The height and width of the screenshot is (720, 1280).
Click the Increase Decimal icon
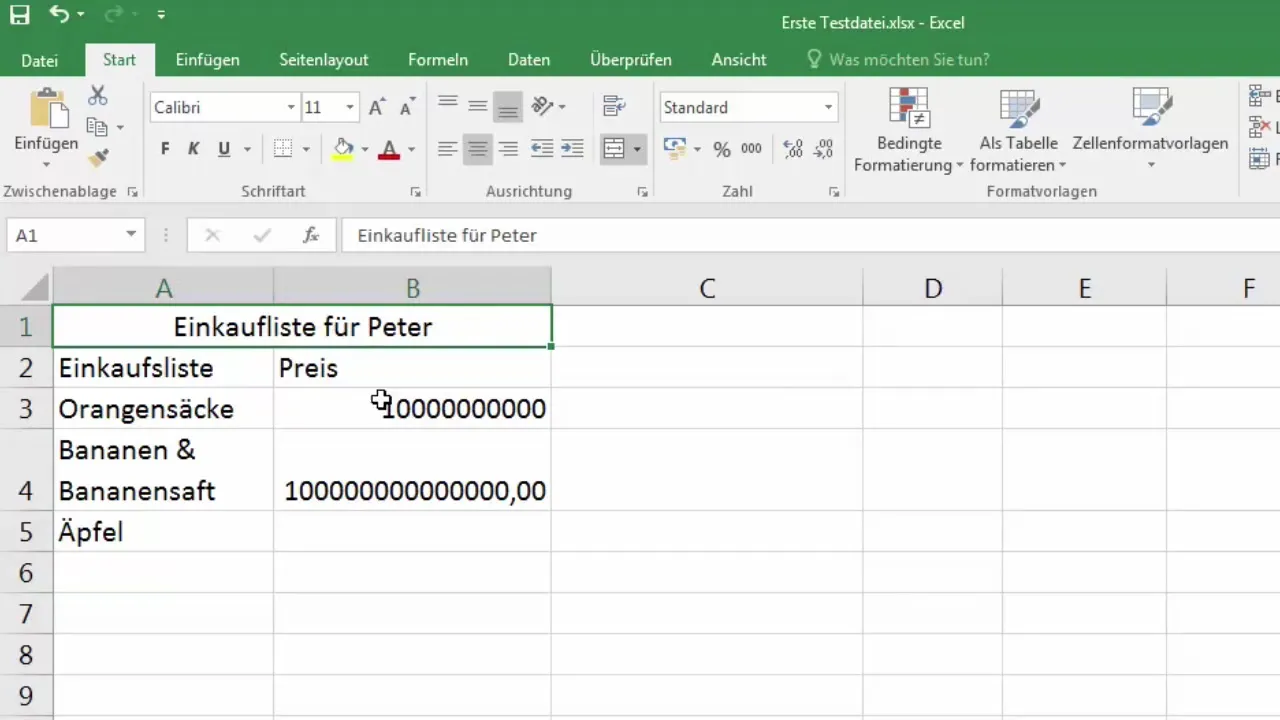pyautogui.click(x=793, y=149)
